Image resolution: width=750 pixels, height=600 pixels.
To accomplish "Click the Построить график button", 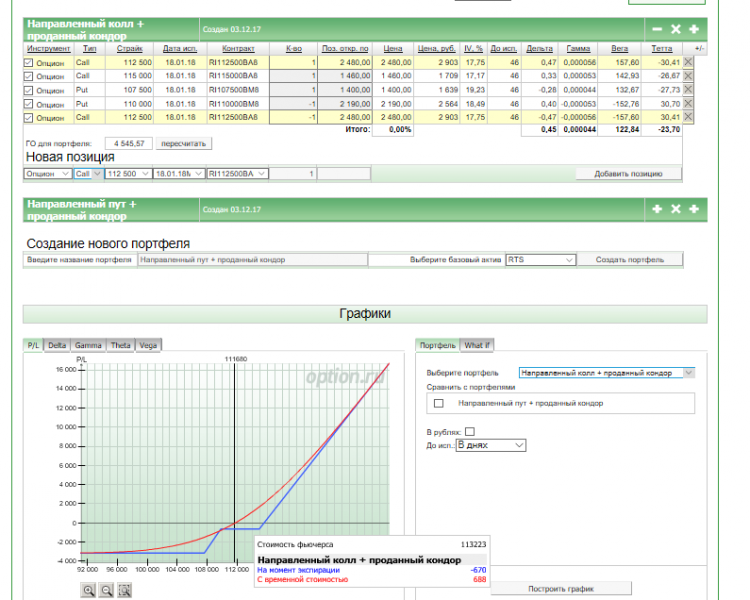I will (x=561, y=589).
